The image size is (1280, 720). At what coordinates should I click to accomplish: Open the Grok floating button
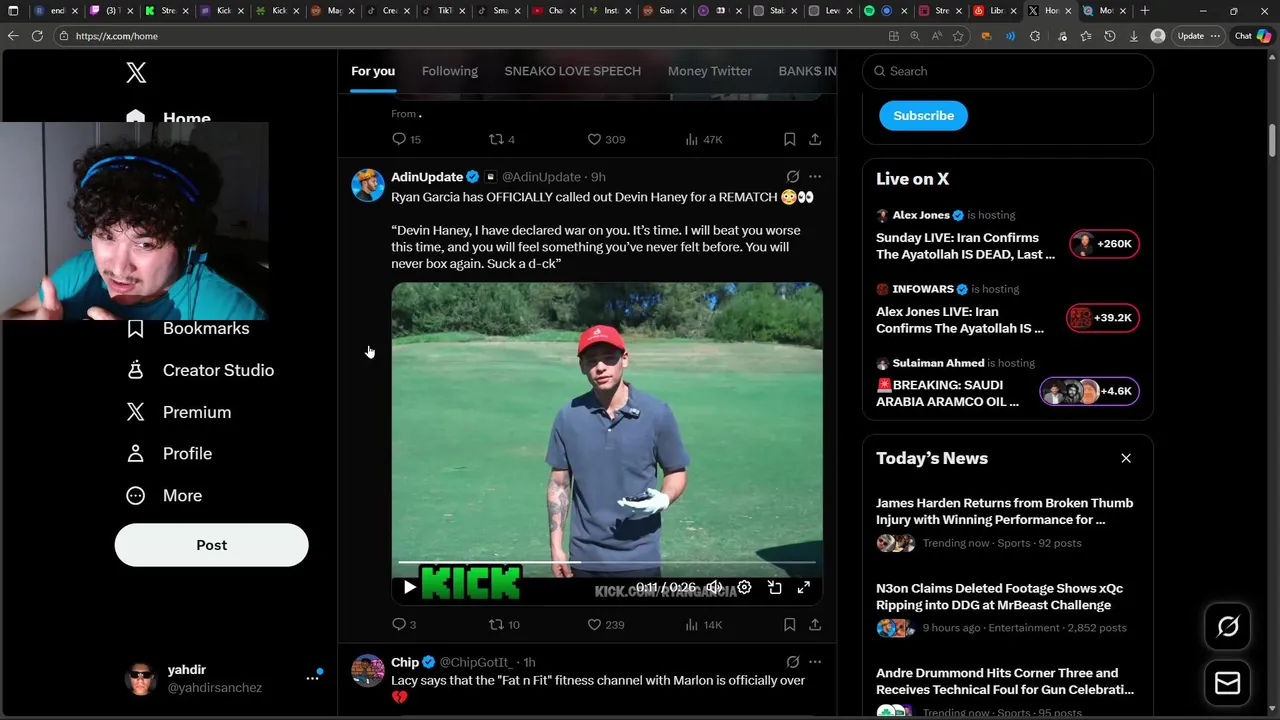1227,627
